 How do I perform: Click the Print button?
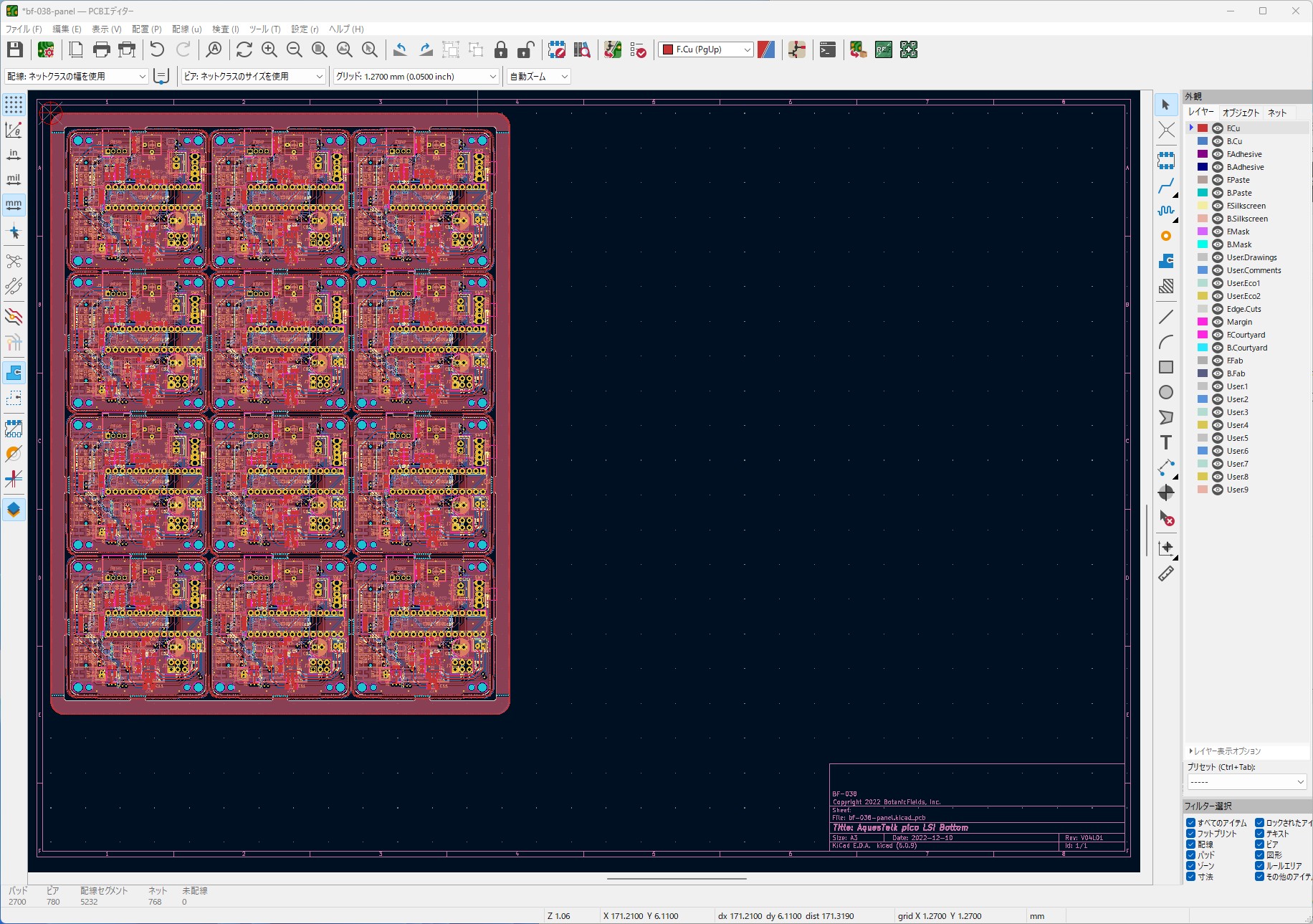click(101, 49)
